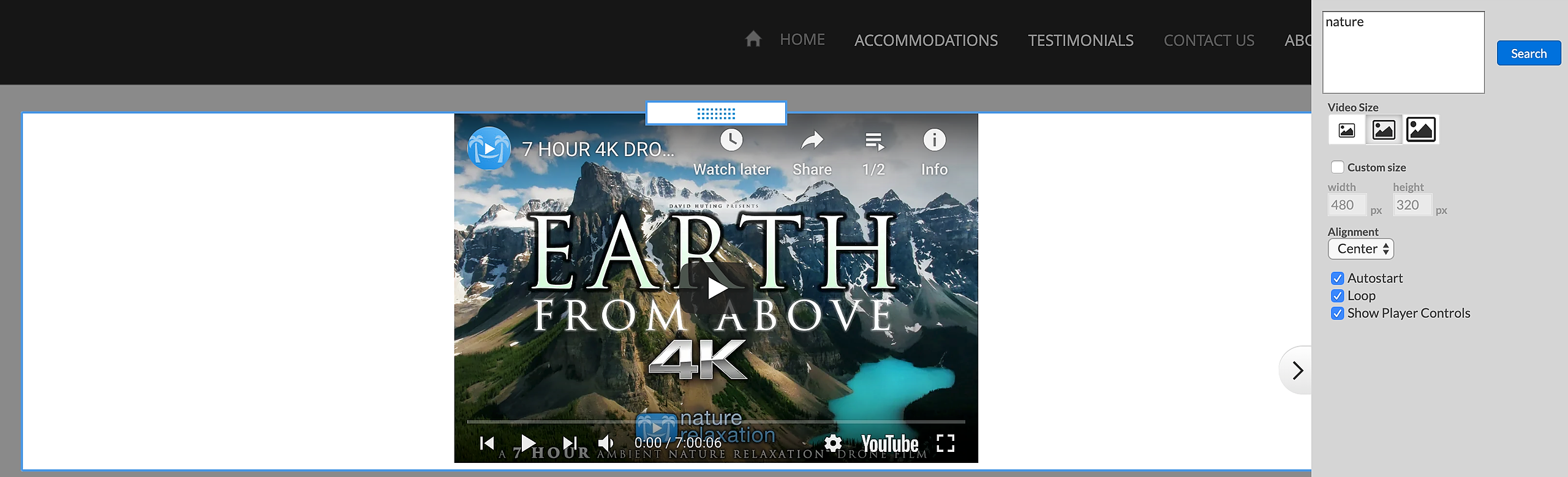This screenshot has width=1568, height=477.
Task: Go to the TESTIMONIALS page
Action: point(1080,40)
